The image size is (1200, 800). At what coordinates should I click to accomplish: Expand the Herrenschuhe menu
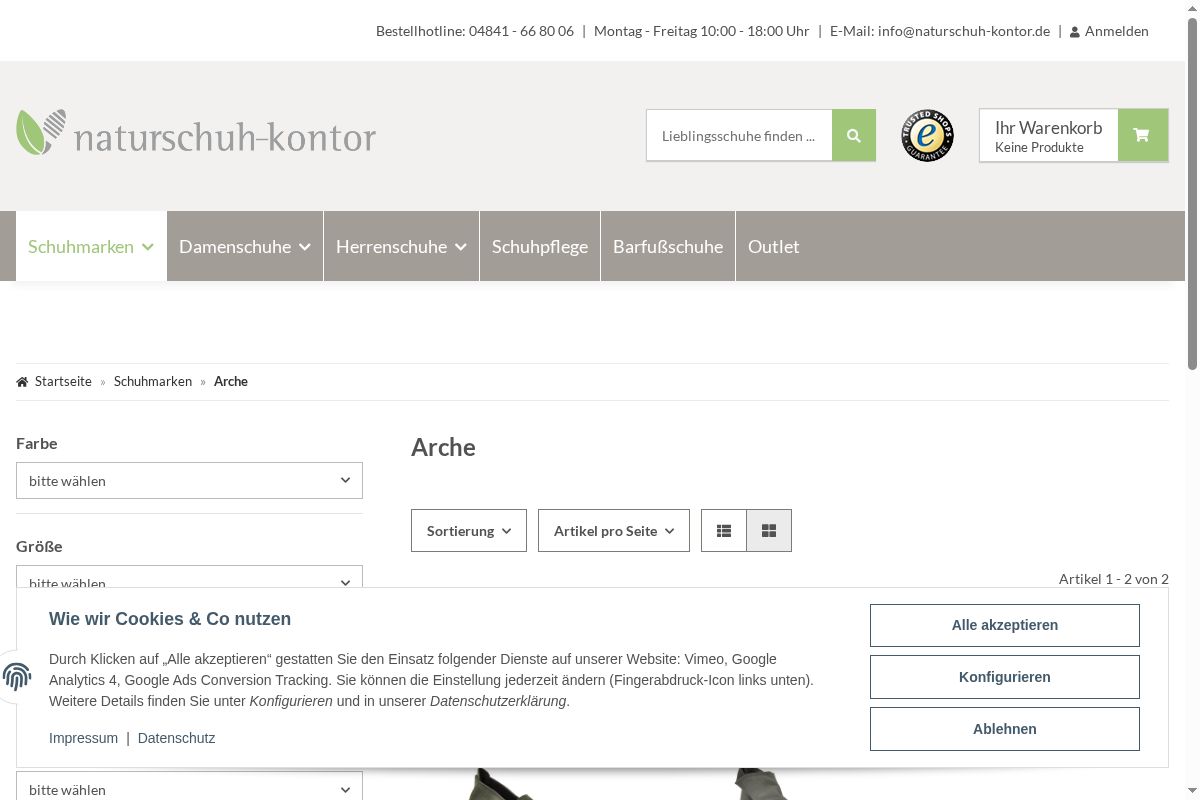coord(401,246)
